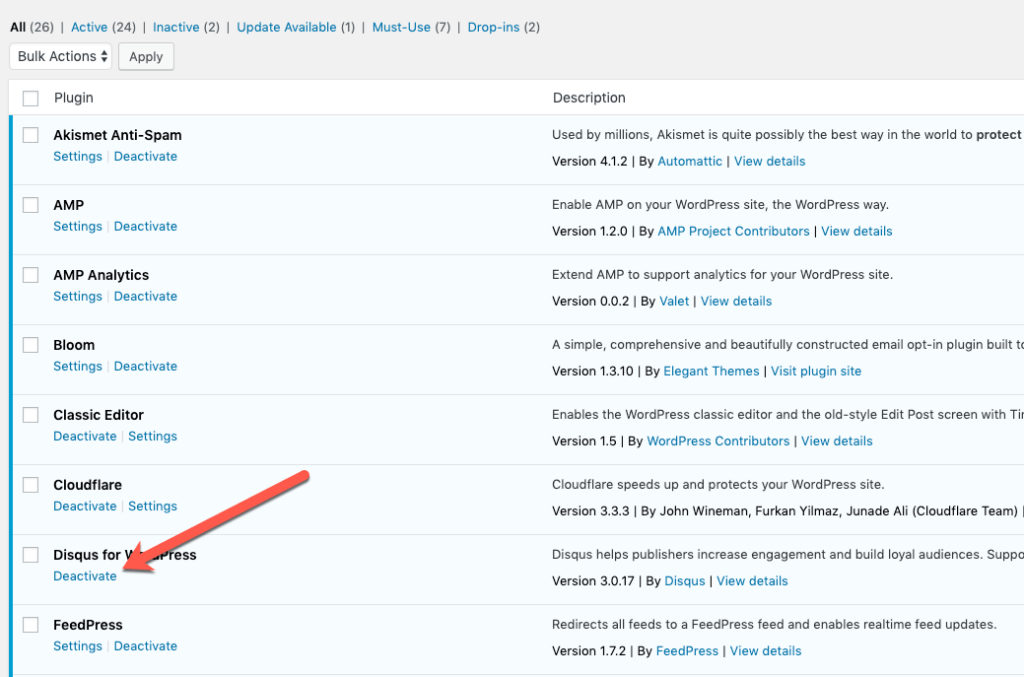Screen dimensions: 1024x677
Task: Select the FeedPress plugin name
Action: (88, 625)
